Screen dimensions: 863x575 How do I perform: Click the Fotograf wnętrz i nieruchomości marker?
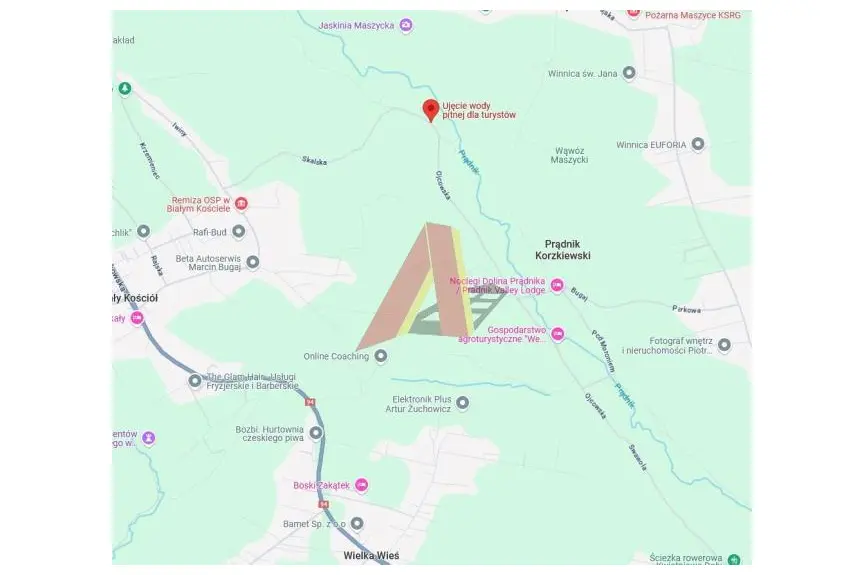[x=724, y=345]
